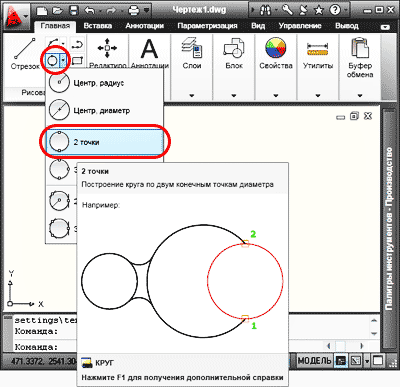Toggle the coordinates readout 471.3372, 2541.30
400x387 pixels.
43,361
